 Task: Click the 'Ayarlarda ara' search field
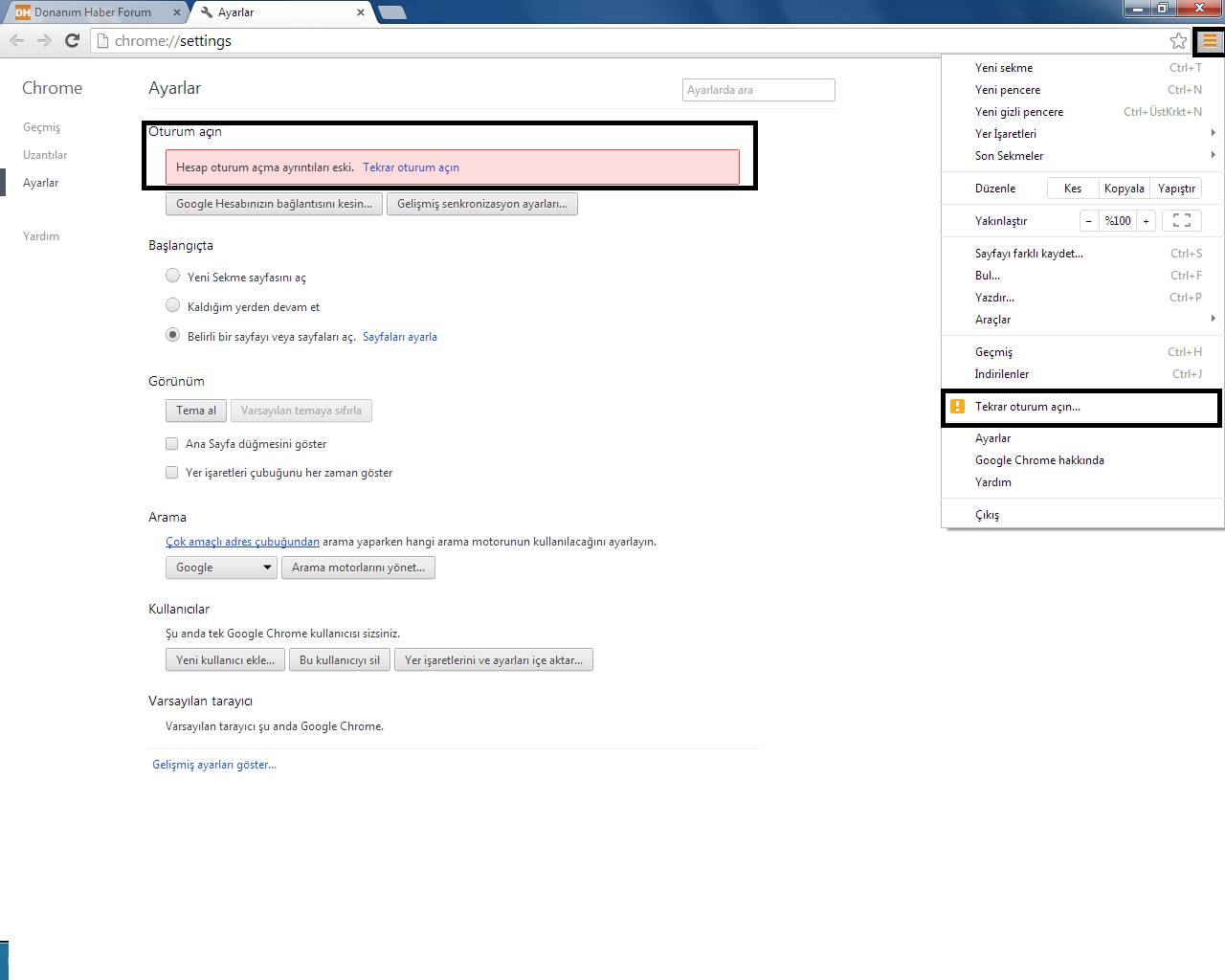click(x=758, y=90)
